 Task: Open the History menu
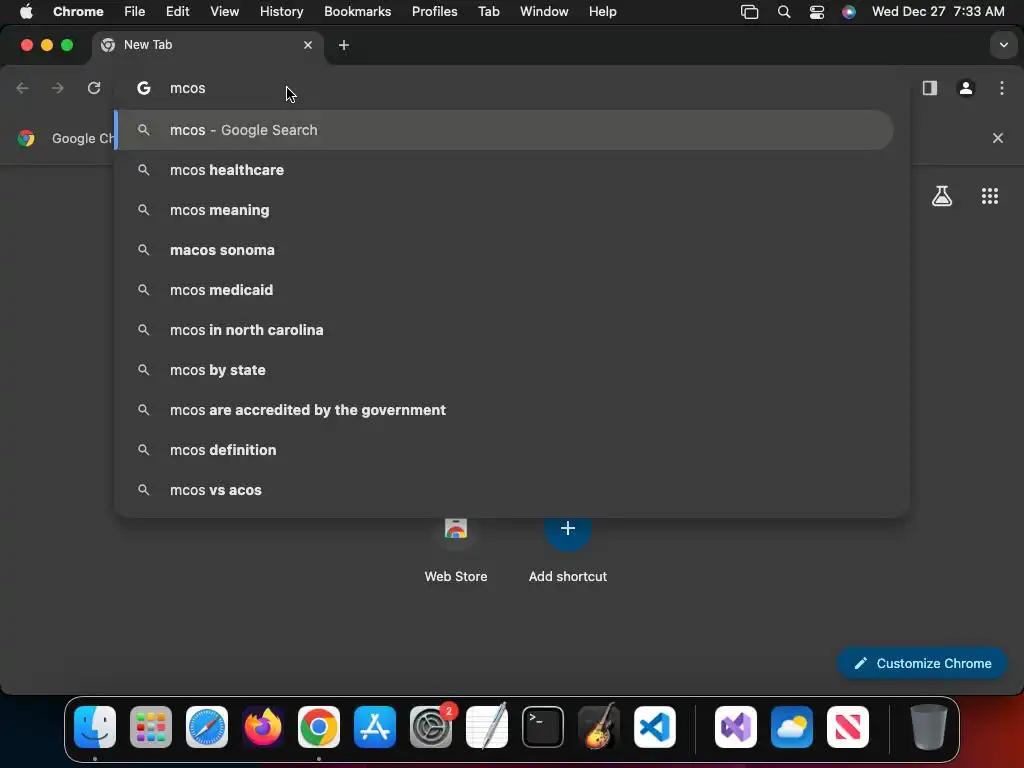click(x=281, y=12)
